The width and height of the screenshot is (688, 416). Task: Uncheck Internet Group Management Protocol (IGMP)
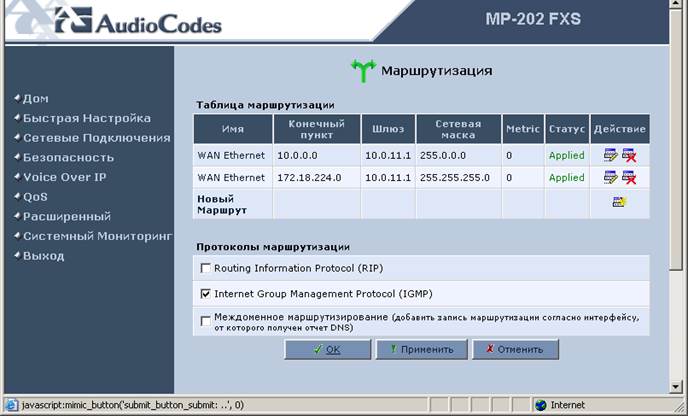pos(205,294)
